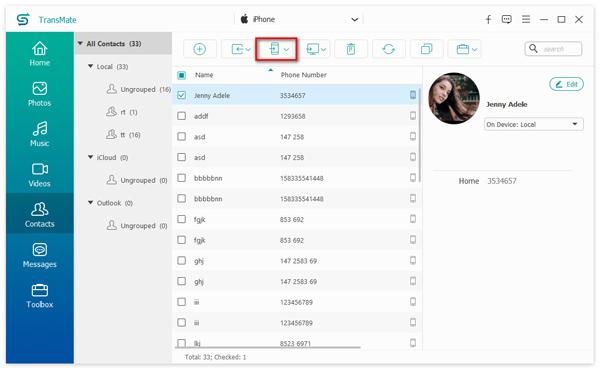Collapse the Outlook group arrow

90,202
